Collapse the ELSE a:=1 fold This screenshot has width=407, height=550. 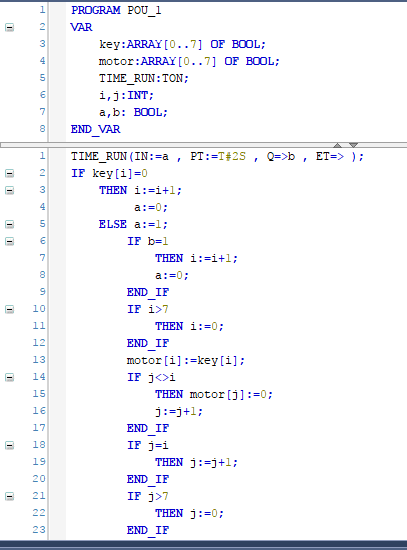pos(9,224)
